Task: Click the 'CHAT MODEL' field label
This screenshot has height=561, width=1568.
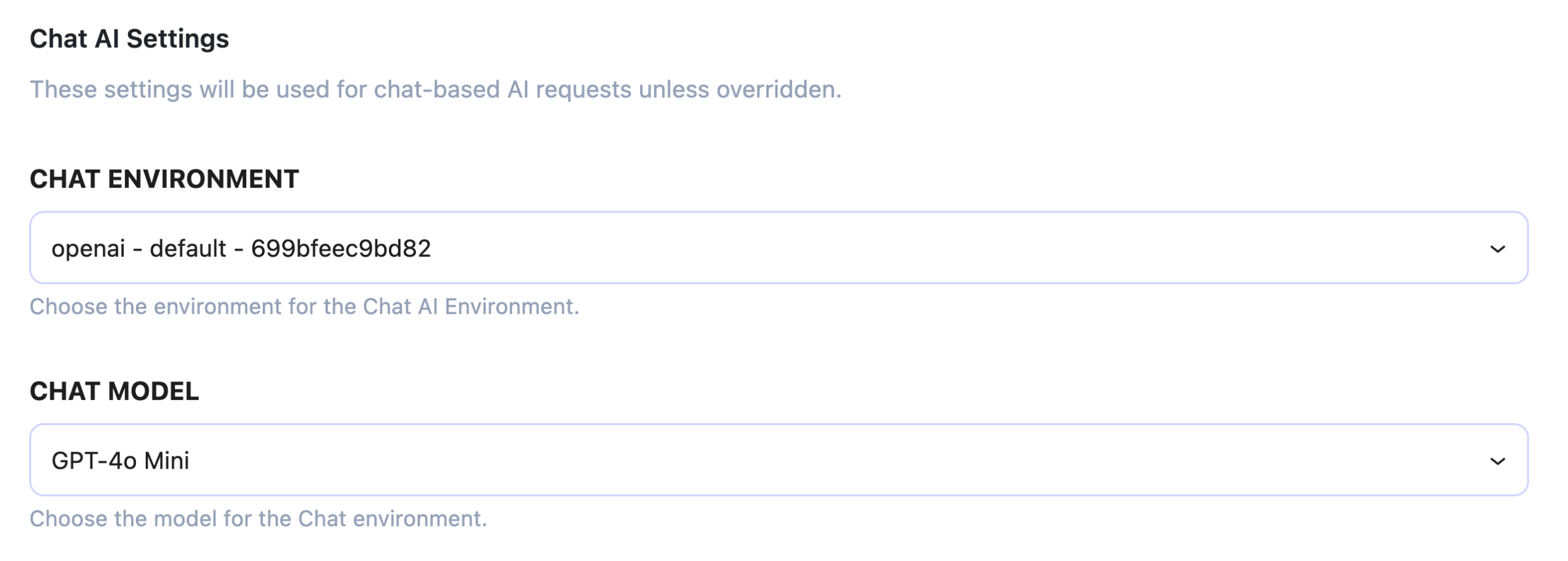Action: (x=114, y=391)
